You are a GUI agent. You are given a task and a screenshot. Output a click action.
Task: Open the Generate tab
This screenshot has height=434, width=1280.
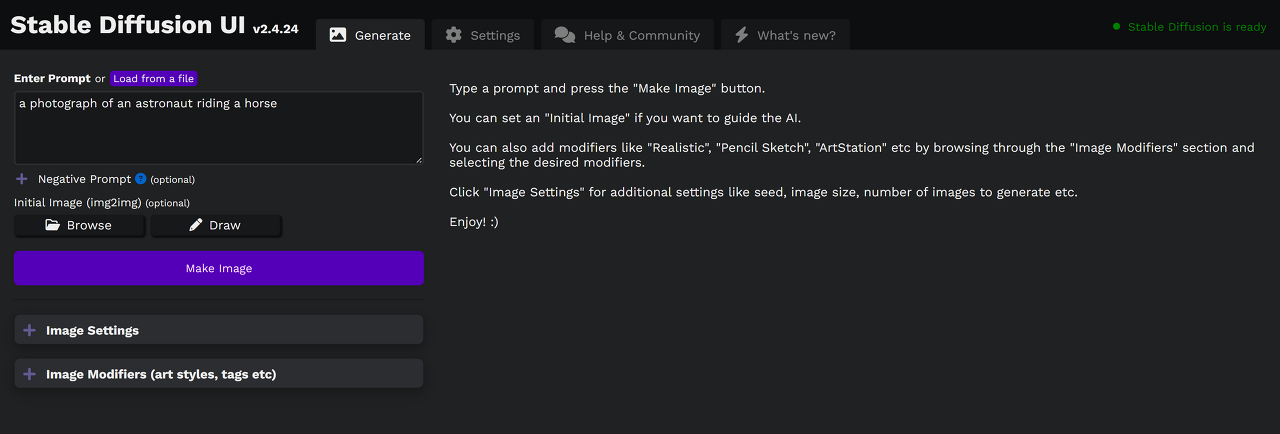pos(370,35)
